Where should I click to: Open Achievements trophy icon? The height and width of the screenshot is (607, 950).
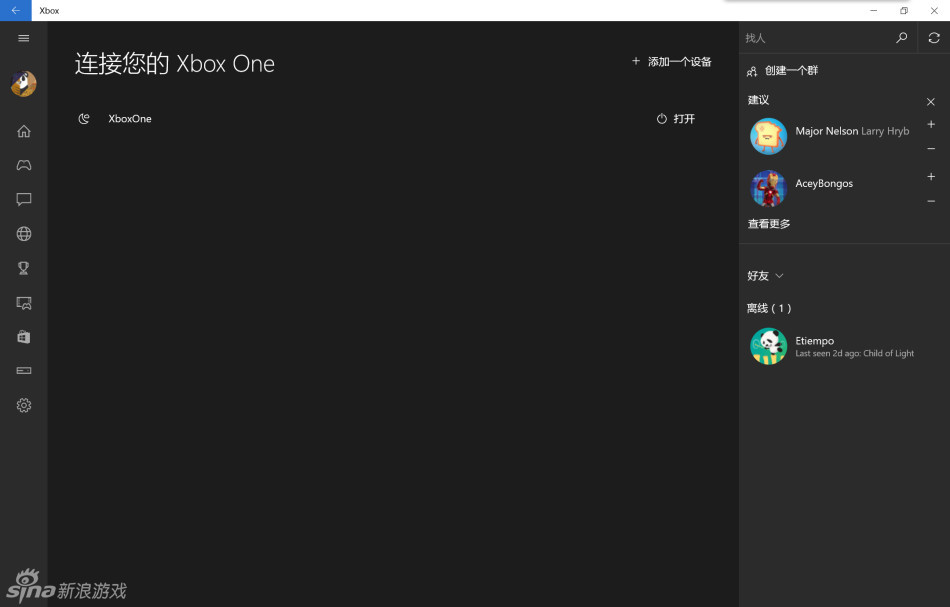coord(24,268)
